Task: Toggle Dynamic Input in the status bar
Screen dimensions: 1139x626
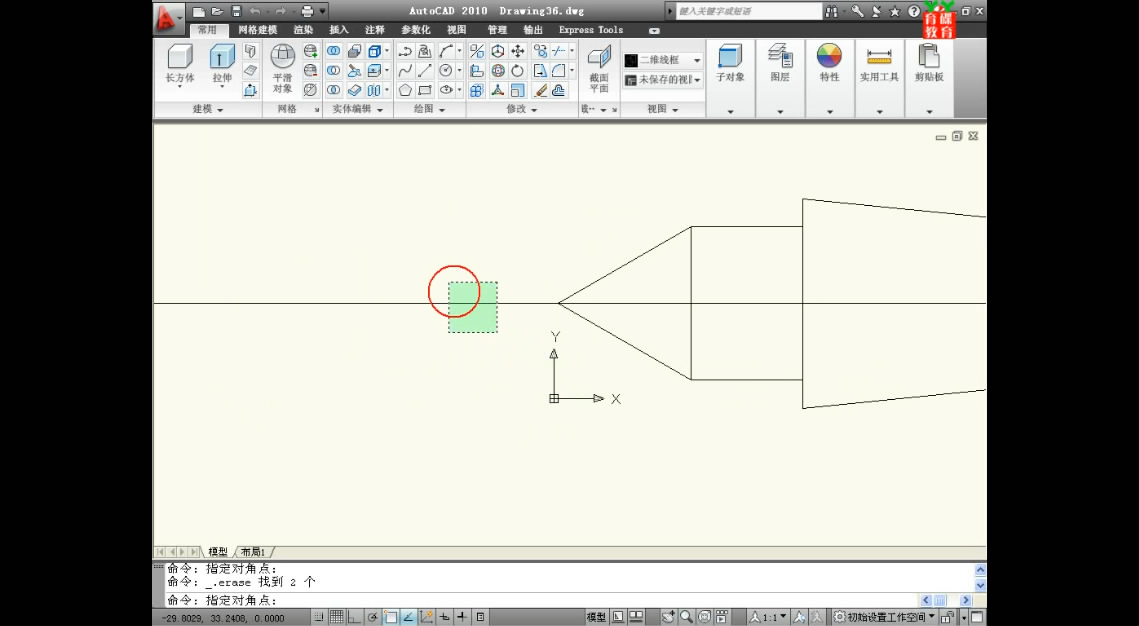Action: pyautogui.click(x=445, y=617)
